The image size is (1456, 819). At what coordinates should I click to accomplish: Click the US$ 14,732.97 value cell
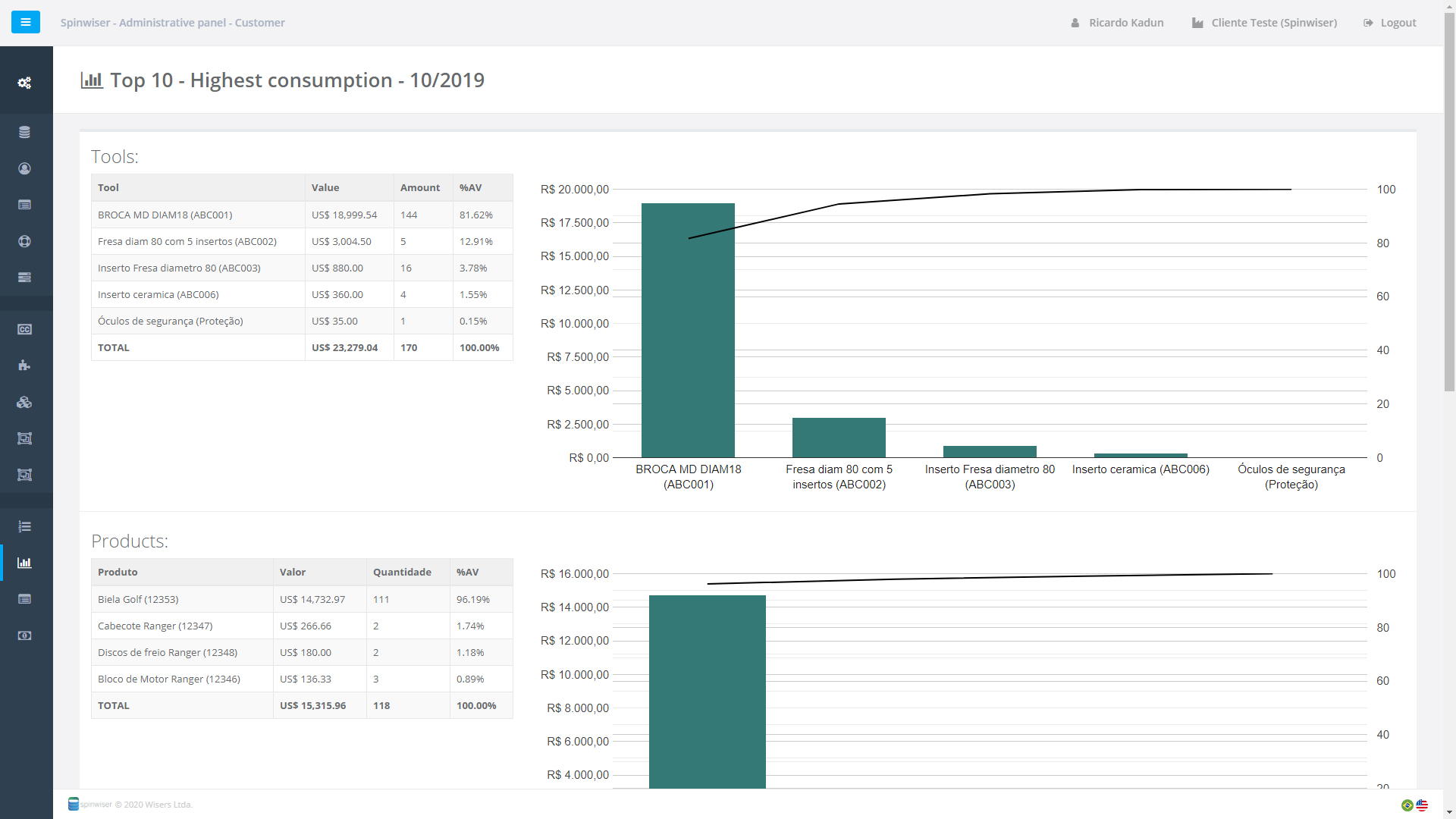click(x=320, y=599)
